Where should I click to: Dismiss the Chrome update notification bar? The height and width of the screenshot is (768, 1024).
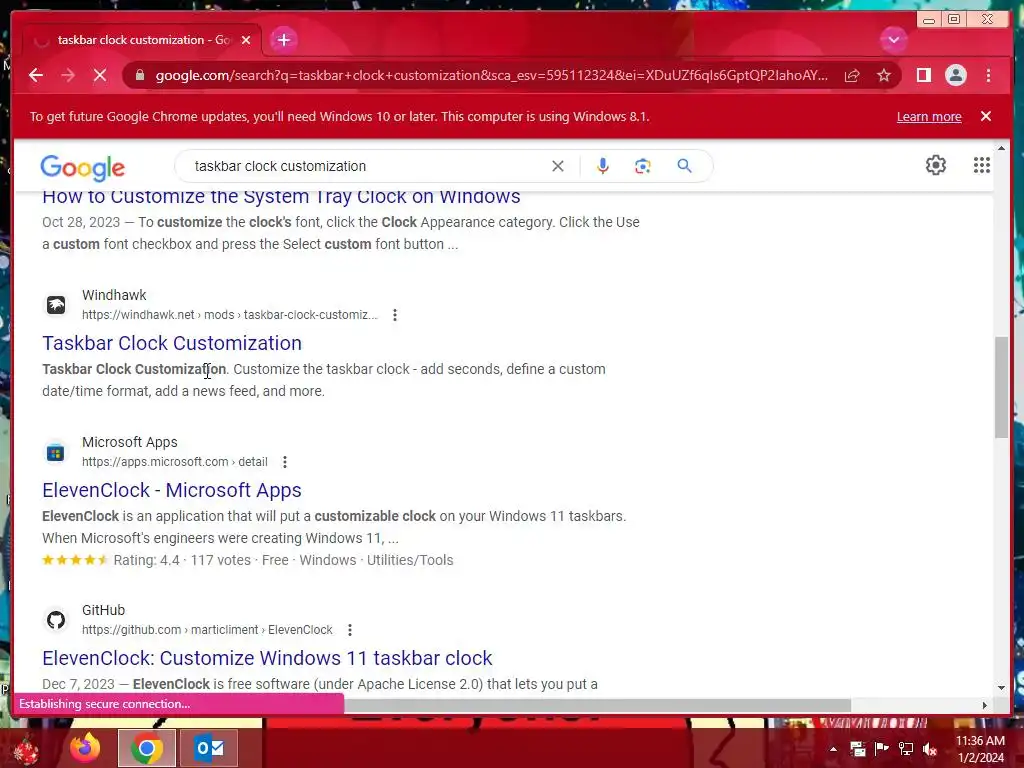coord(986,116)
